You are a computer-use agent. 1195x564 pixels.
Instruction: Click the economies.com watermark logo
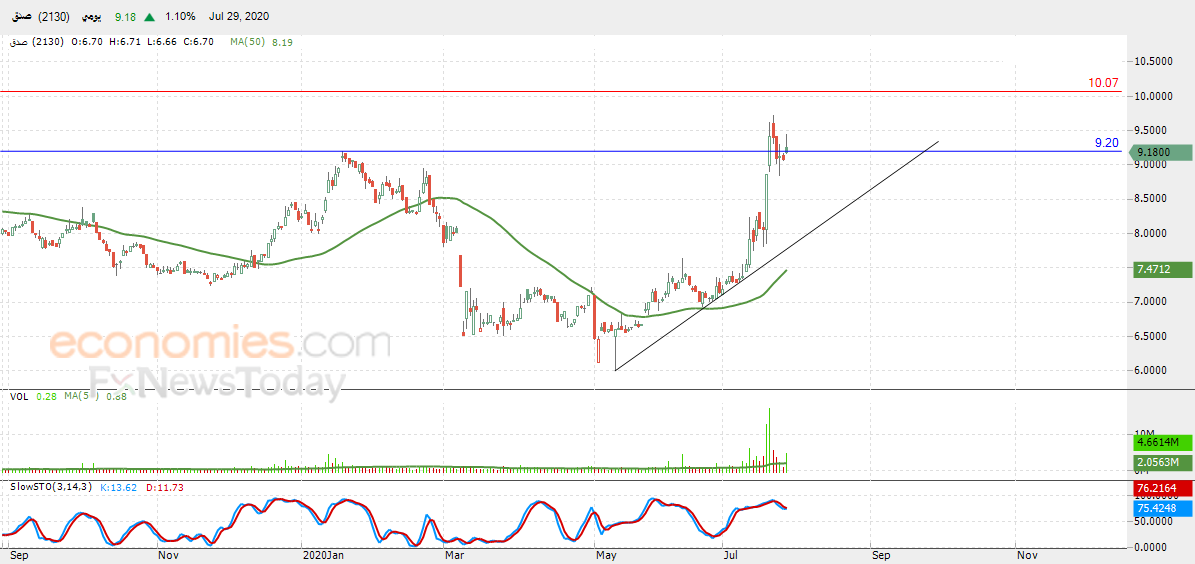click(219, 342)
